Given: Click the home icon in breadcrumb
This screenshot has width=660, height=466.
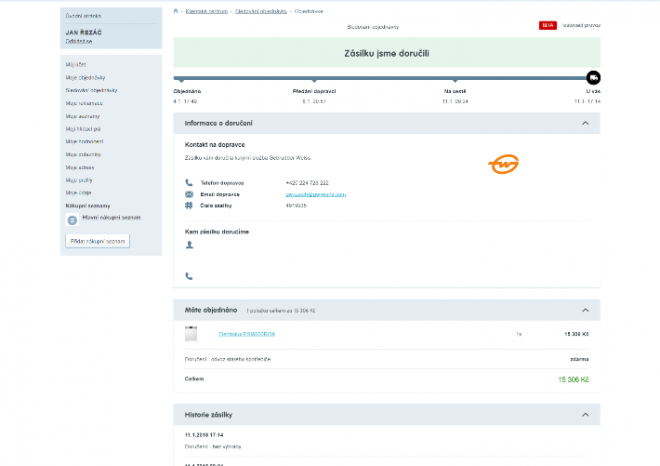Looking at the screenshot, I should tap(177, 10).
